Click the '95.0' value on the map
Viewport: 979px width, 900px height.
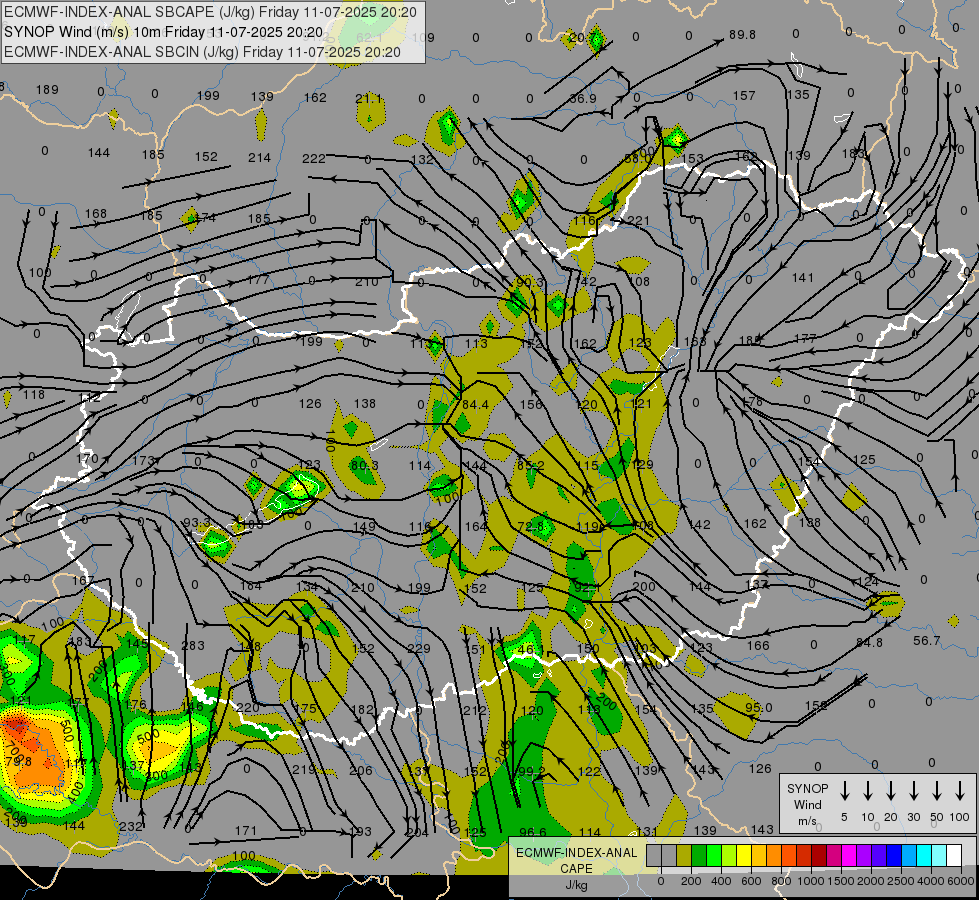tap(759, 708)
